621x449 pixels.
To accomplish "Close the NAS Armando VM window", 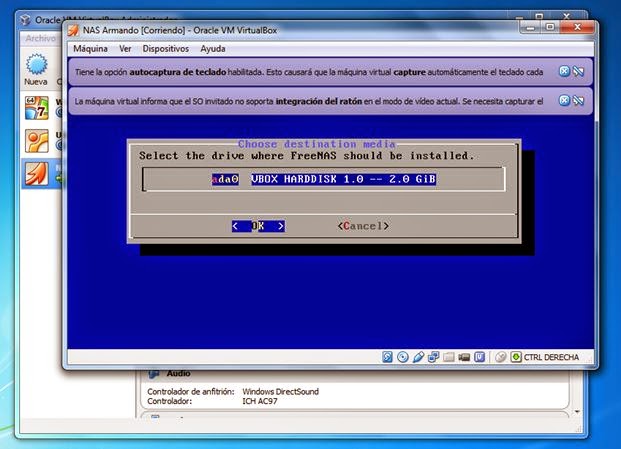I will [x=577, y=27].
